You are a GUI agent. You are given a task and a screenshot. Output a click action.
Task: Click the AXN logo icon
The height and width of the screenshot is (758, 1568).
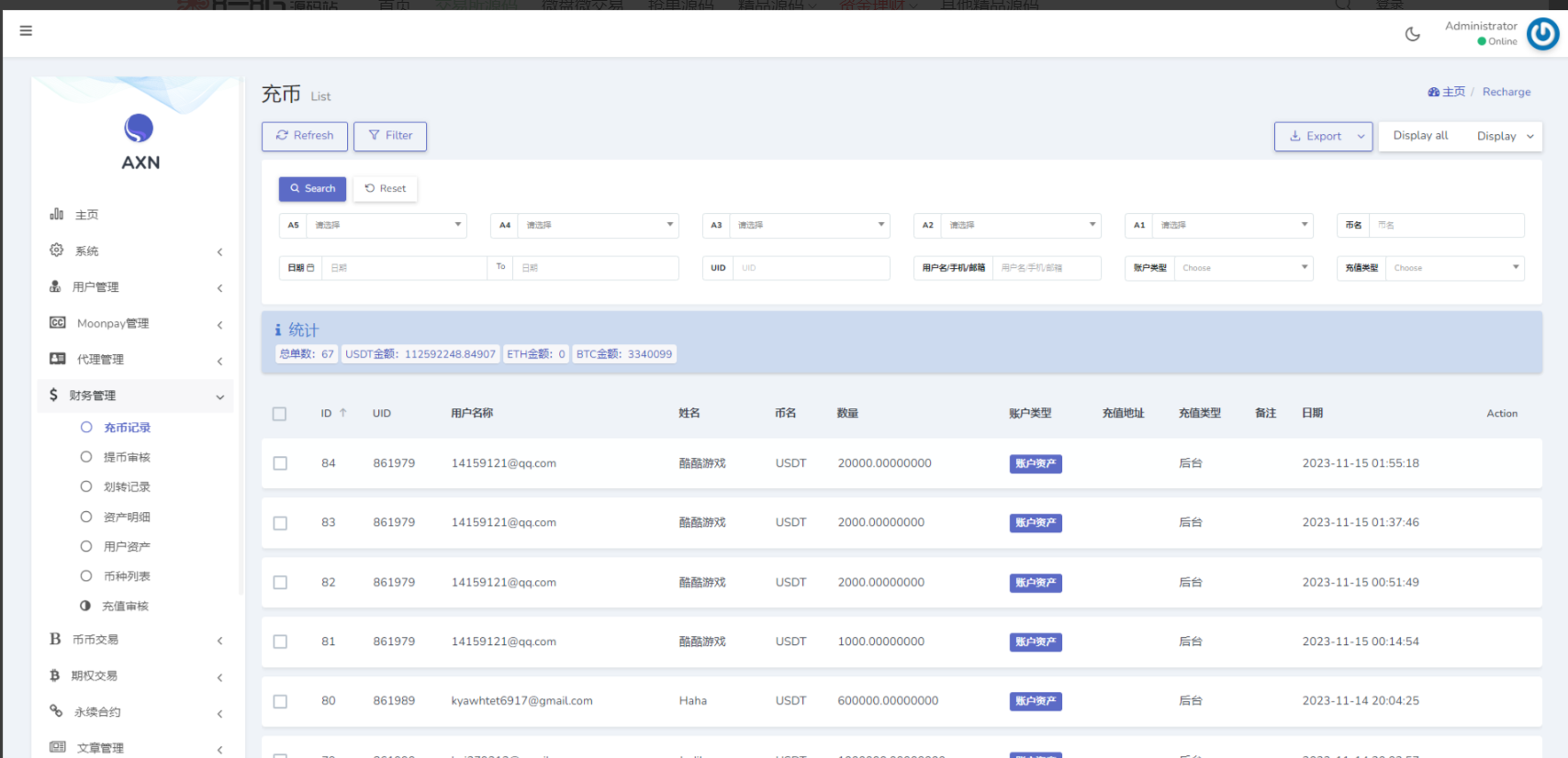pos(139,128)
